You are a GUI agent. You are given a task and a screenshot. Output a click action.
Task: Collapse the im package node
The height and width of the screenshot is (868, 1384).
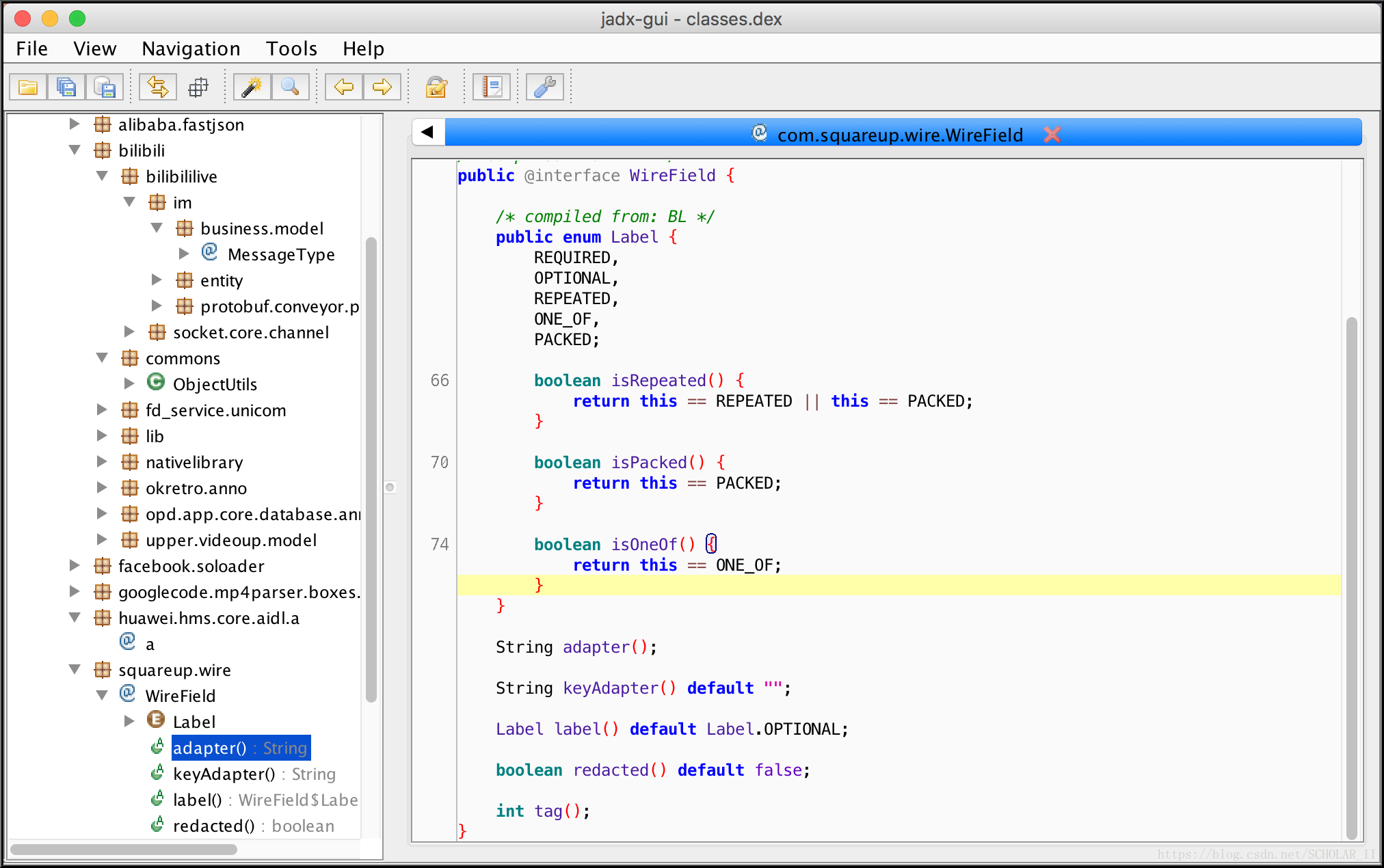point(129,202)
